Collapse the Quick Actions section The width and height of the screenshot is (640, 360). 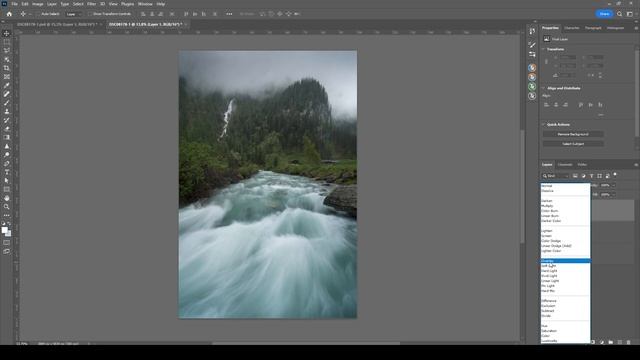tap(543, 124)
